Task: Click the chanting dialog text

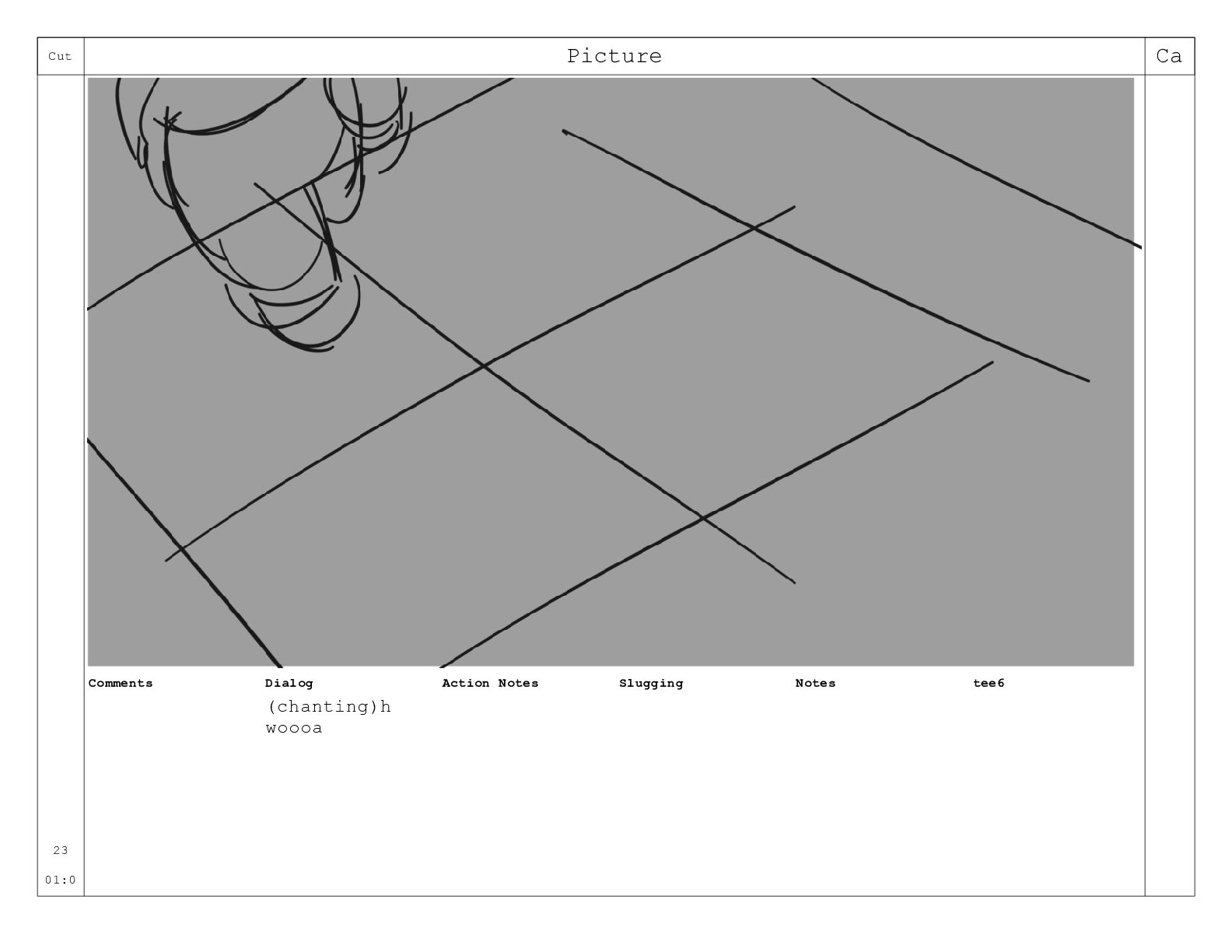Action: 329,706
